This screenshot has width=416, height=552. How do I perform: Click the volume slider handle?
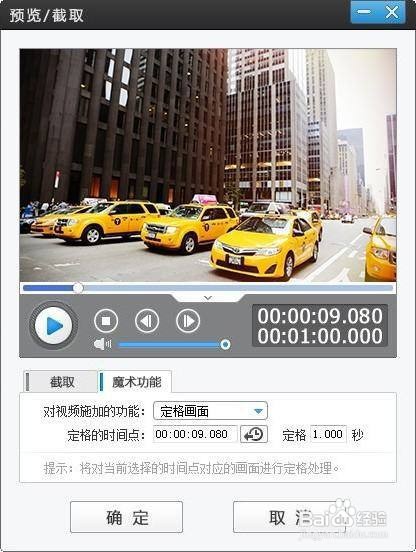click(x=225, y=344)
